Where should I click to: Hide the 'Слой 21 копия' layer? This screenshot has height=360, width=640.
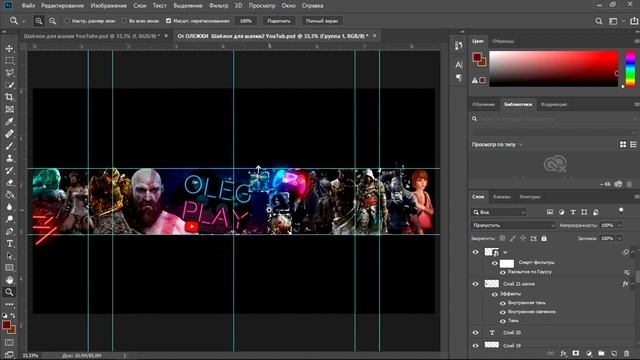tap(476, 284)
